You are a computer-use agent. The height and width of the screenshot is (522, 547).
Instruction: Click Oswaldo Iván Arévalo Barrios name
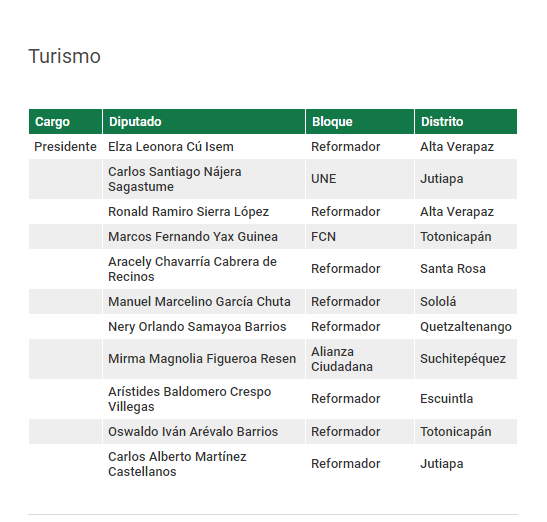click(x=193, y=432)
